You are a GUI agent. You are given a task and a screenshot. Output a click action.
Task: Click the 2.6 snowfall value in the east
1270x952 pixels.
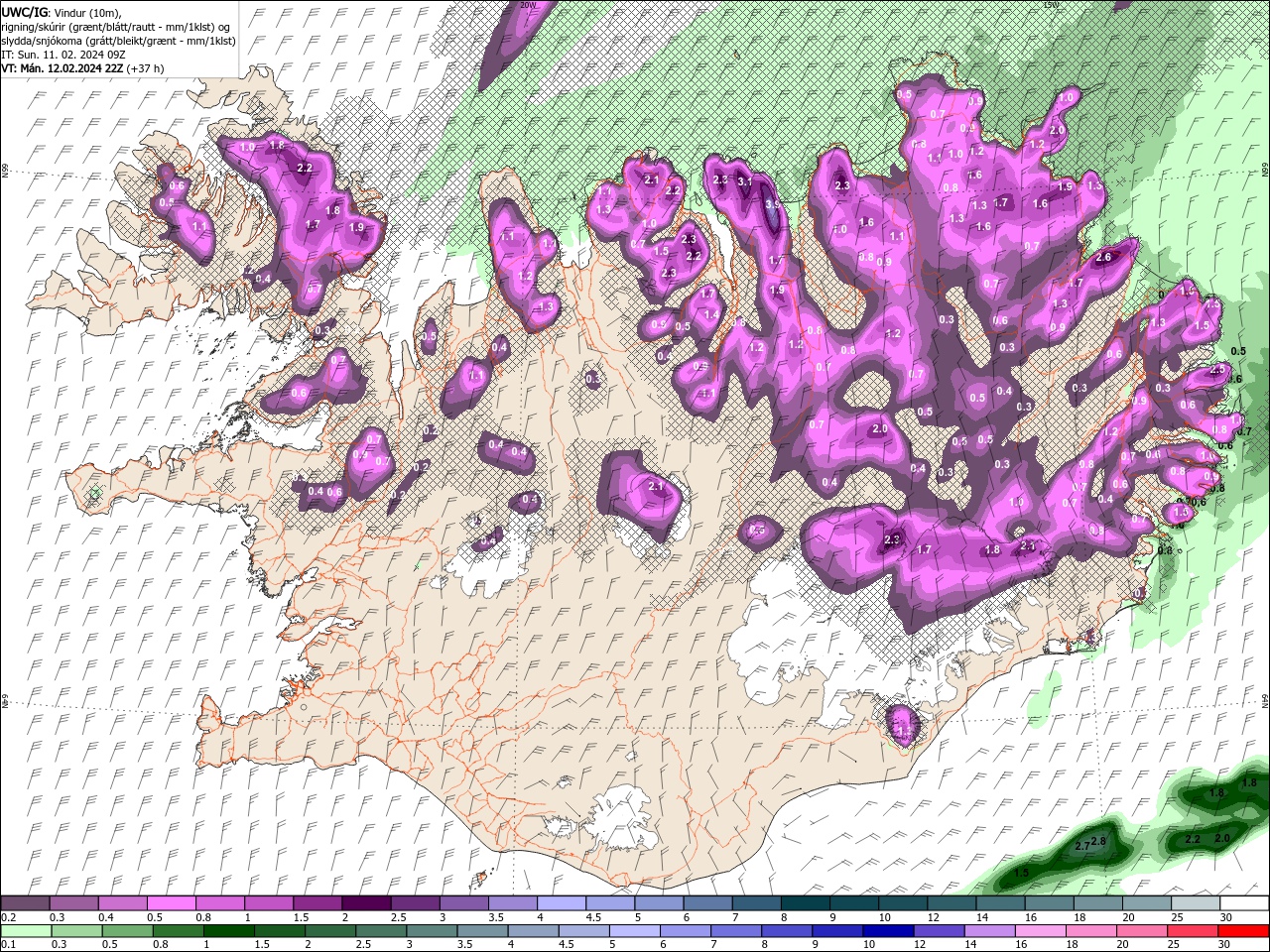[1103, 257]
